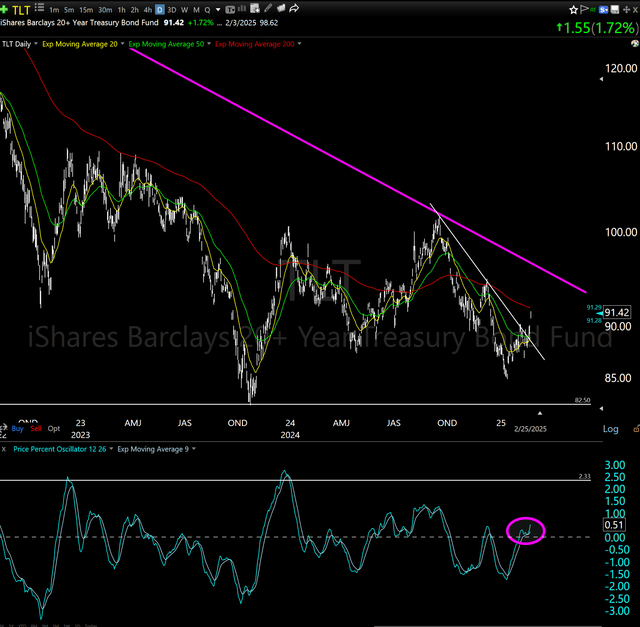
Task: Click the save chart disk icon
Action: (615, 9)
